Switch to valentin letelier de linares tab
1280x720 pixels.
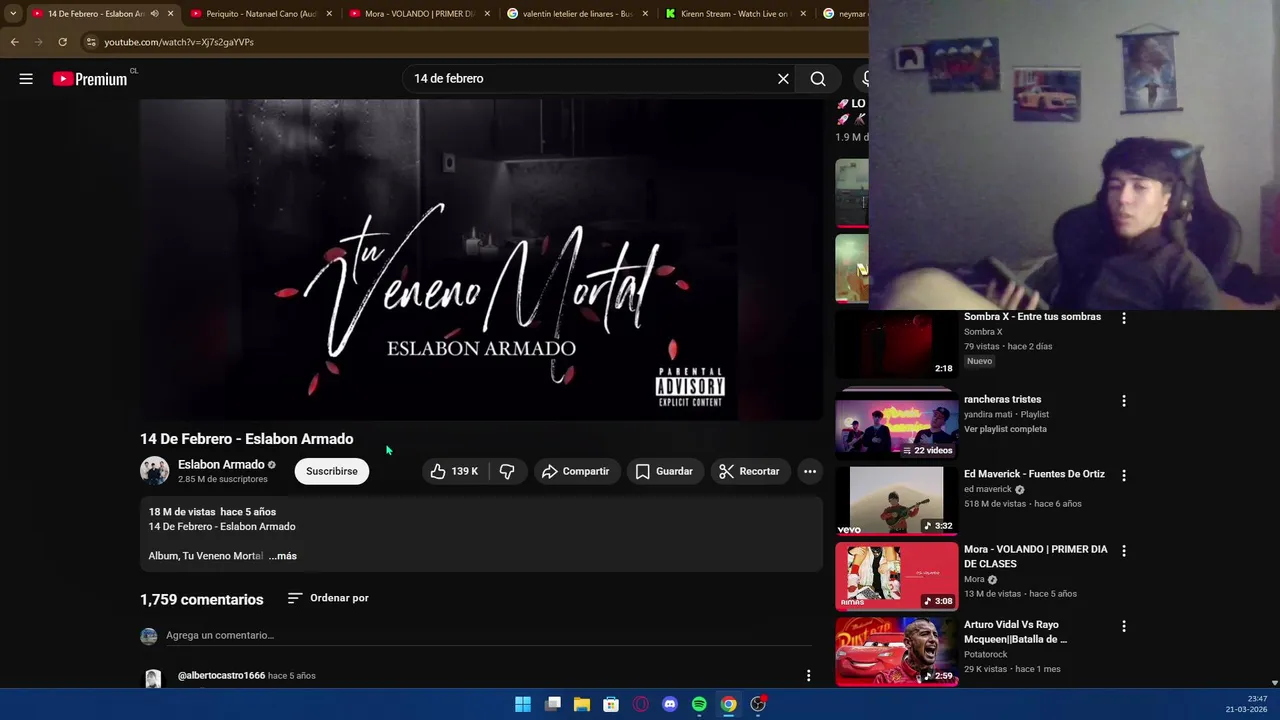click(x=577, y=14)
